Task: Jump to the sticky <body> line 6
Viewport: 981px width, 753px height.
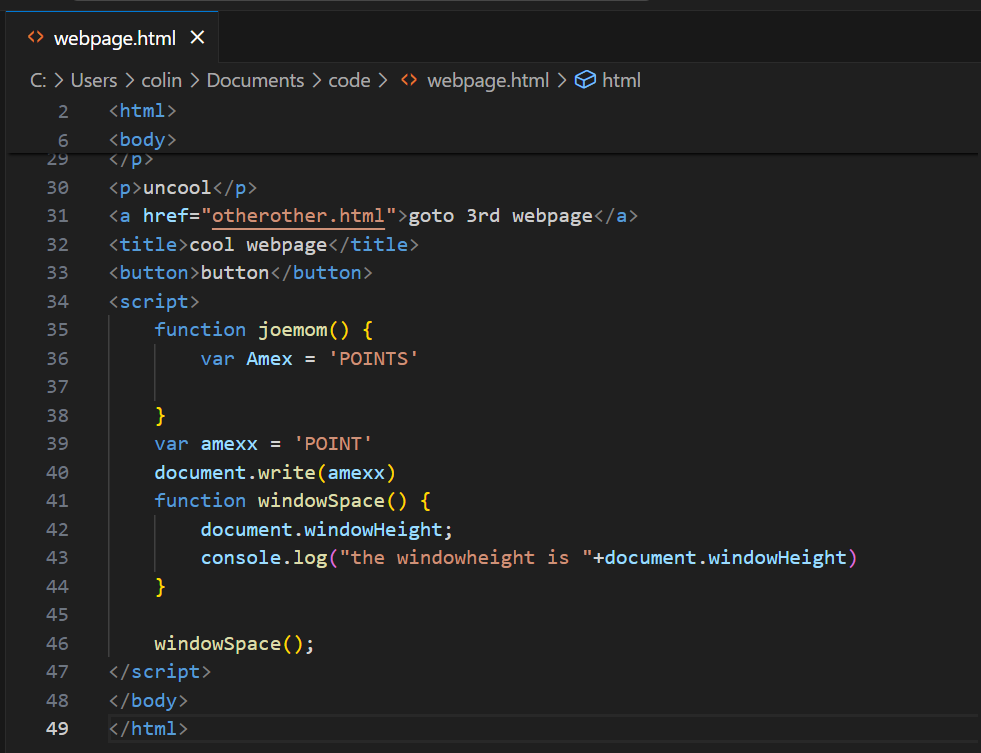Action: pyautogui.click(x=143, y=140)
